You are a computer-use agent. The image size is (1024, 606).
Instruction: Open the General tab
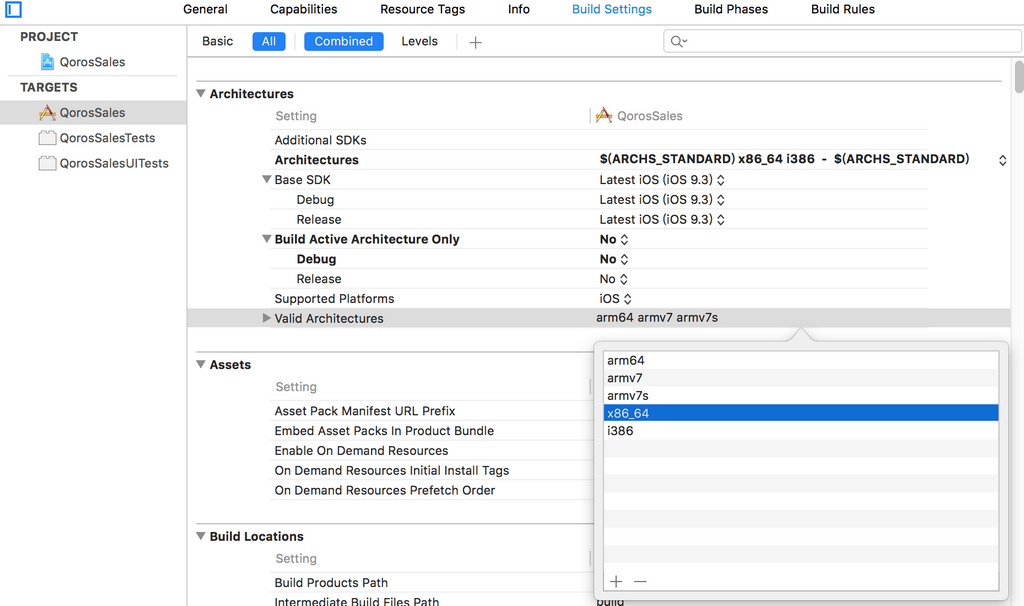pos(205,9)
